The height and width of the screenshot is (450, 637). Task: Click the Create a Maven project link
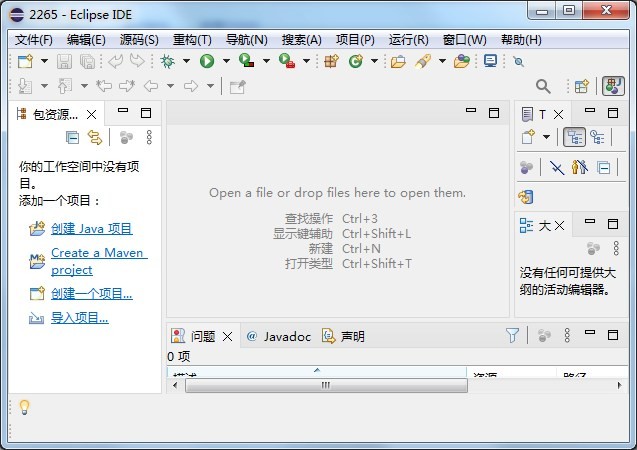(99, 261)
